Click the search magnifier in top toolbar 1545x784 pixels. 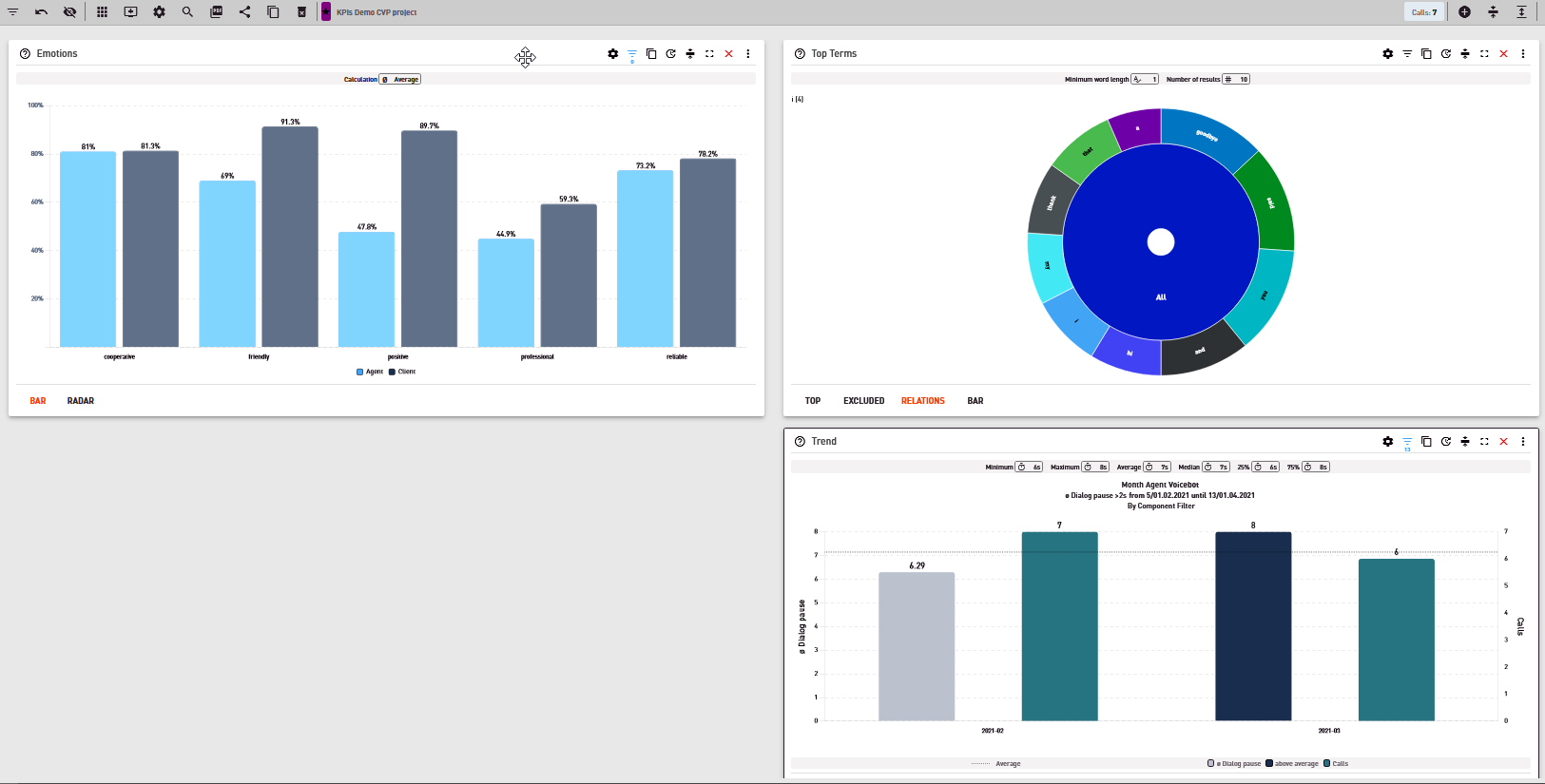(x=187, y=12)
